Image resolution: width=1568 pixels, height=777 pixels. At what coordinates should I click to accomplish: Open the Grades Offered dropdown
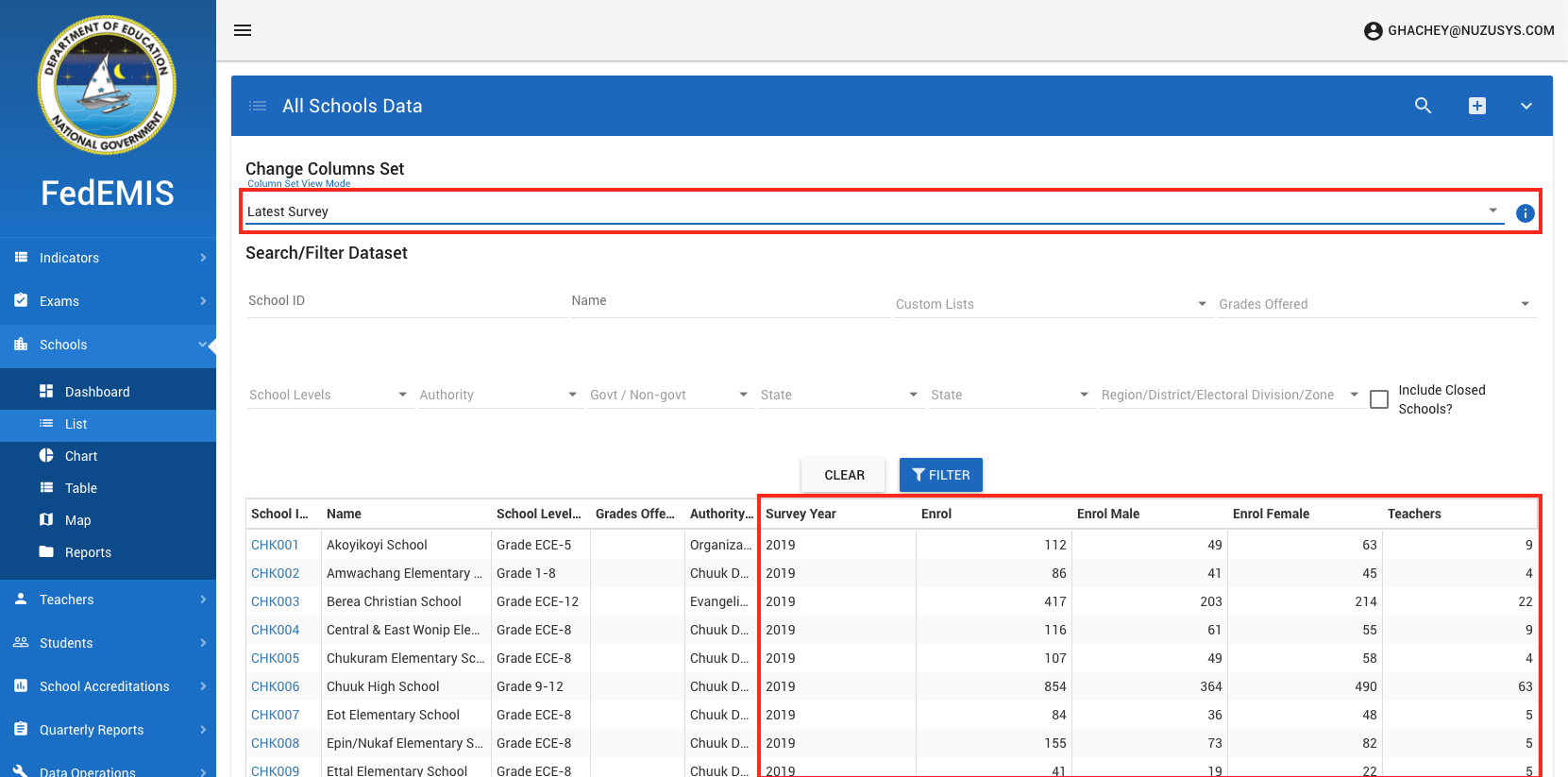pos(1374,304)
